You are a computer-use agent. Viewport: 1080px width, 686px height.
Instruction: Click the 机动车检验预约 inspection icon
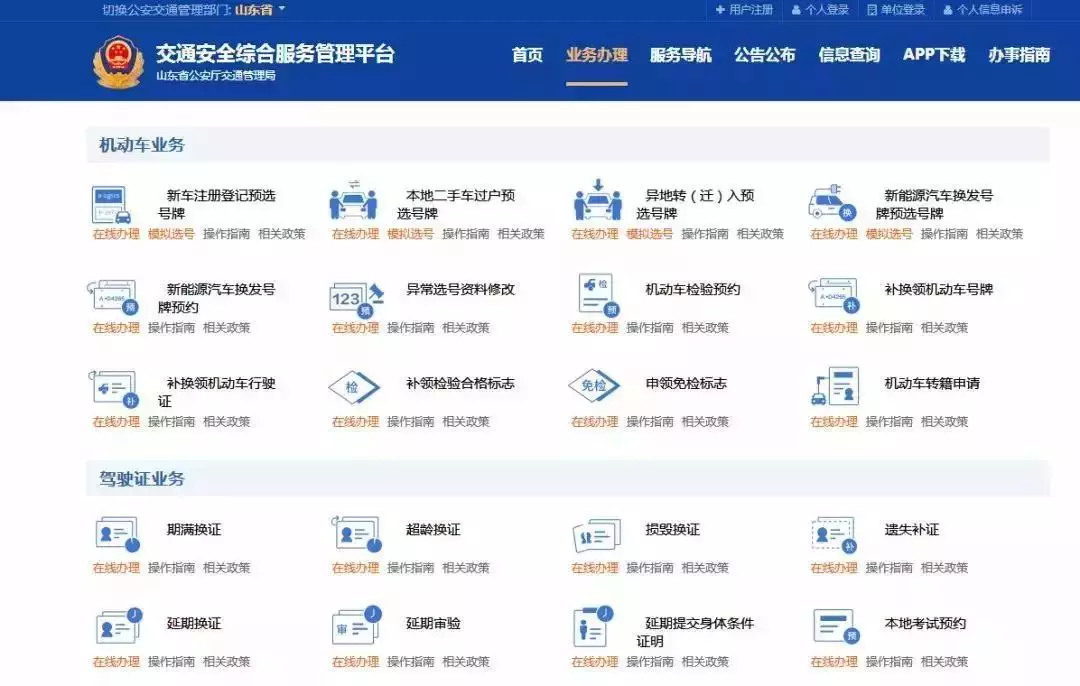[x=597, y=295]
